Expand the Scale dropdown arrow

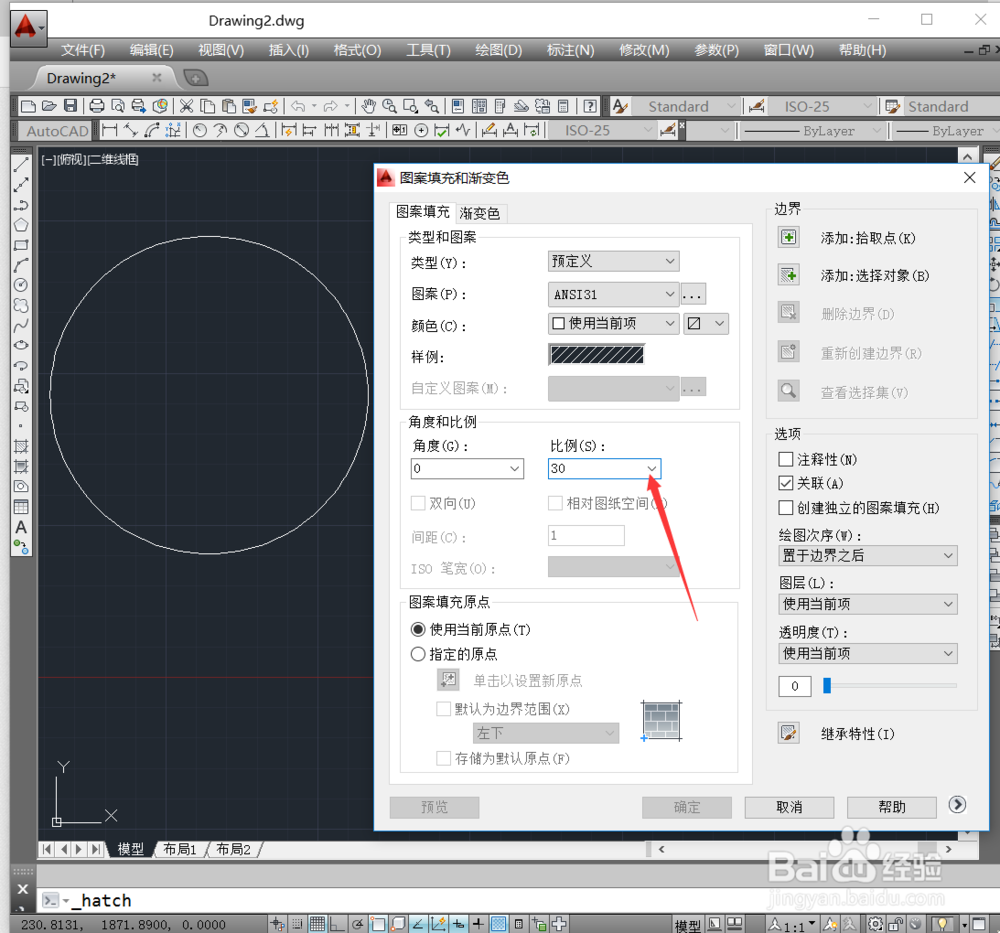(x=652, y=469)
